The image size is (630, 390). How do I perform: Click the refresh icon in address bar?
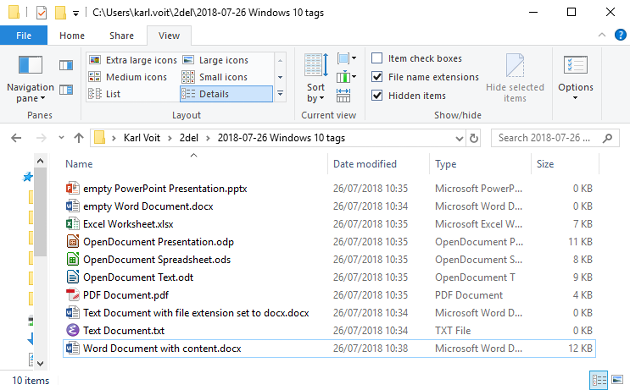click(474, 138)
